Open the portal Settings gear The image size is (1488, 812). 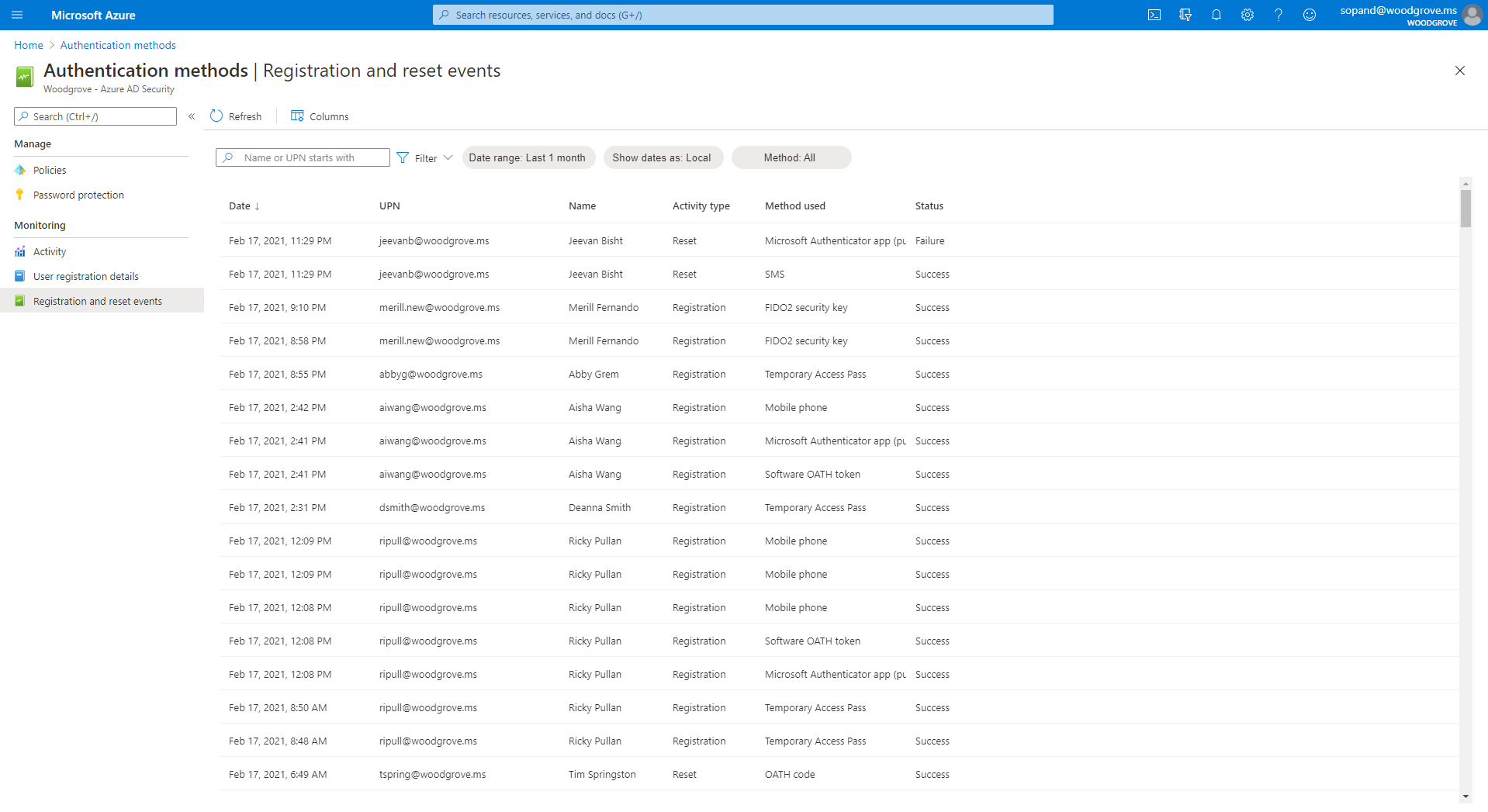click(x=1247, y=15)
